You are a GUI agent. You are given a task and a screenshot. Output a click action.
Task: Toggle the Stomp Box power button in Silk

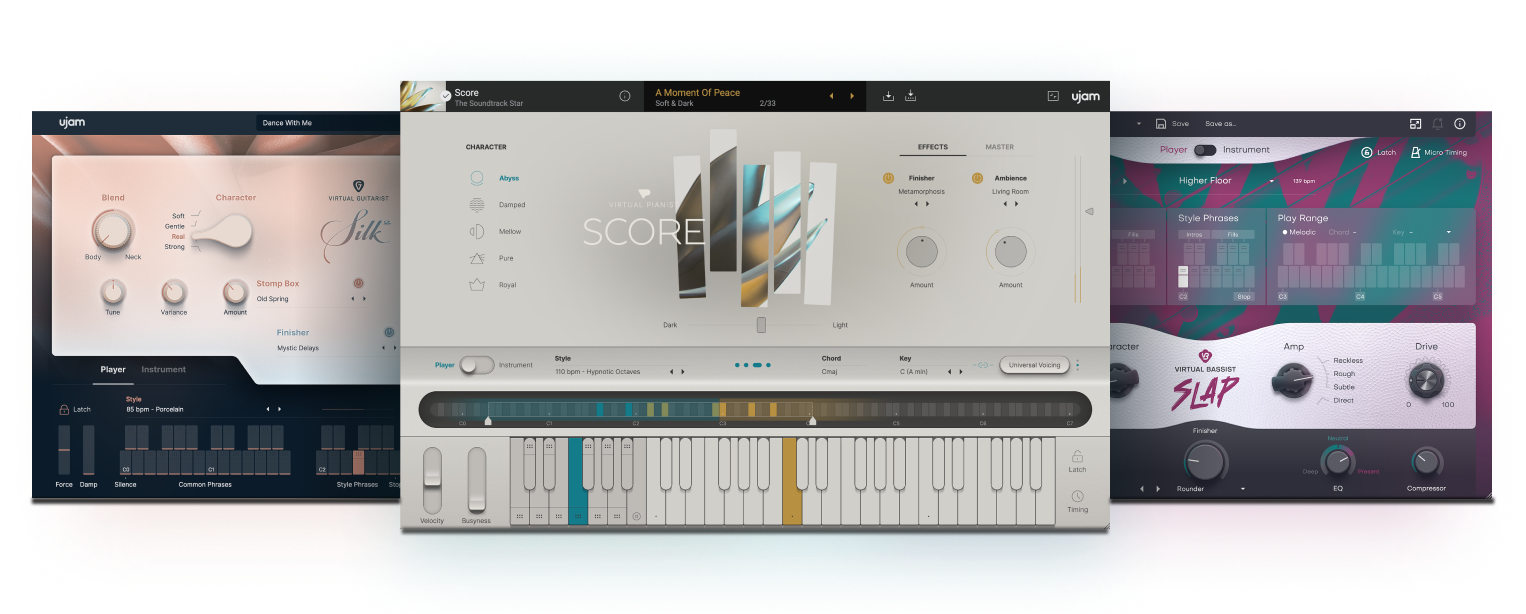point(358,283)
